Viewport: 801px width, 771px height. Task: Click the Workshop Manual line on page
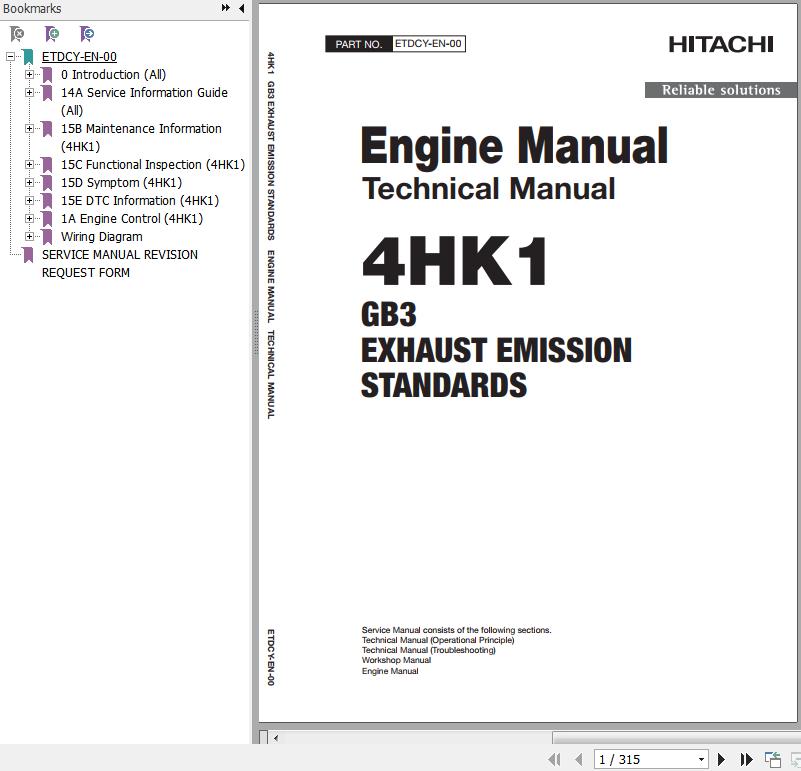coord(396,660)
